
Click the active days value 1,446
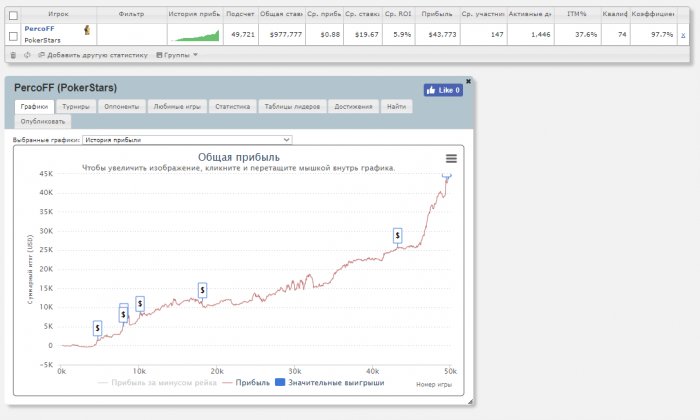[541, 34]
